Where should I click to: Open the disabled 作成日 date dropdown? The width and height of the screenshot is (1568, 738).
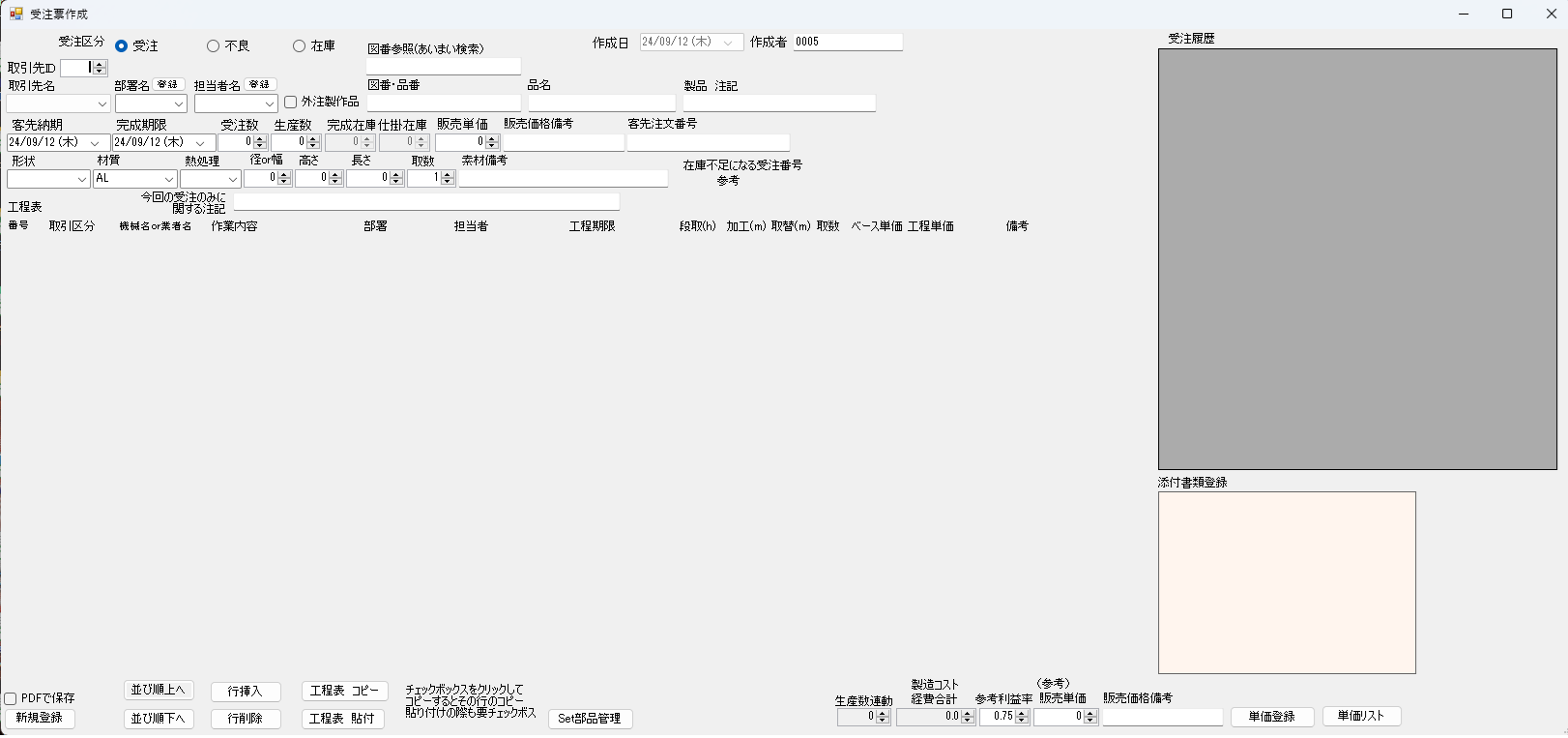[x=728, y=43]
